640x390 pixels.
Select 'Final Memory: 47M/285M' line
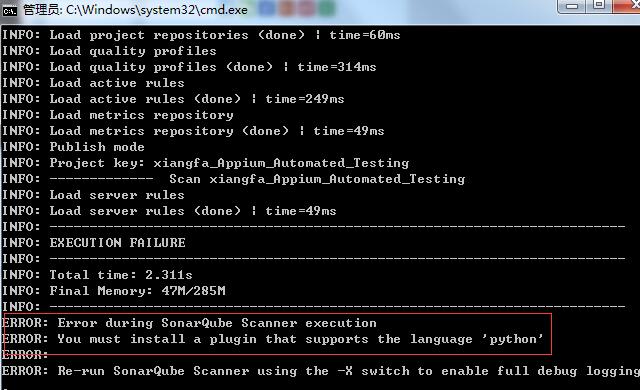113,291
